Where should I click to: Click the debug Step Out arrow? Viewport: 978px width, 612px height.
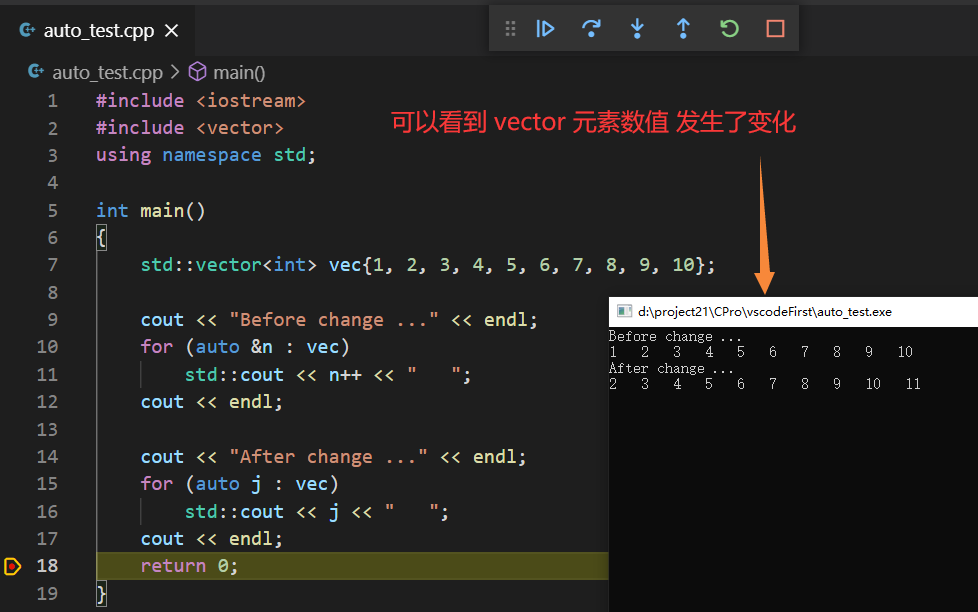click(x=683, y=29)
